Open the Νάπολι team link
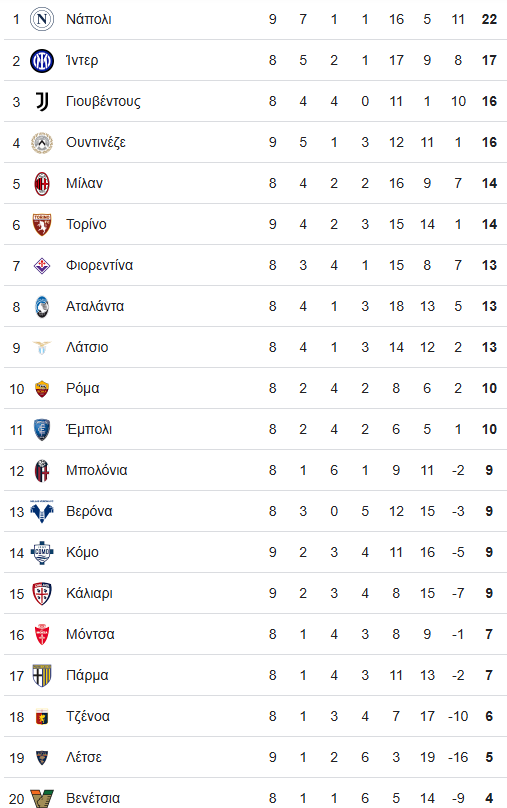 click(x=89, y=20)
